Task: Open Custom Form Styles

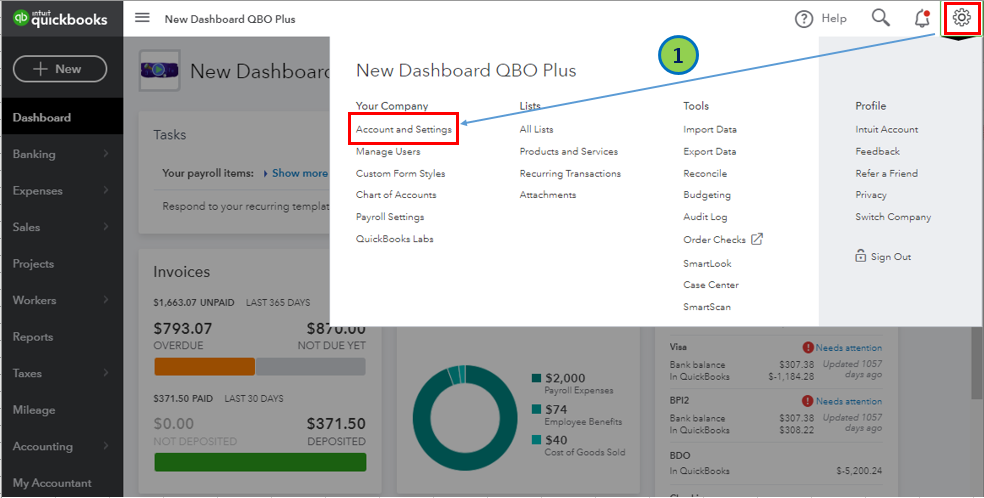Action: pos(400,173)
